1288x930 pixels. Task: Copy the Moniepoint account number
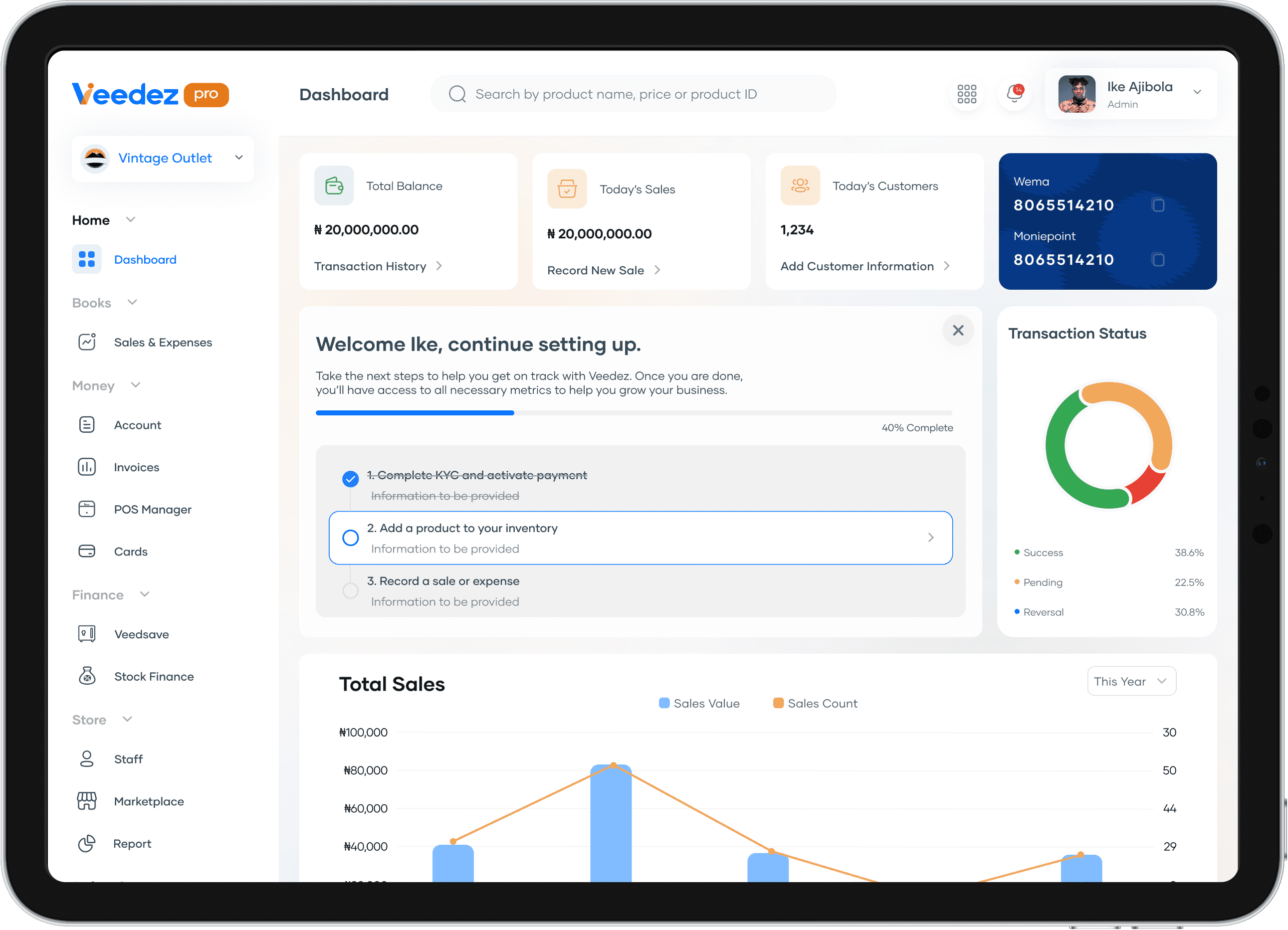pos(1158,259)
